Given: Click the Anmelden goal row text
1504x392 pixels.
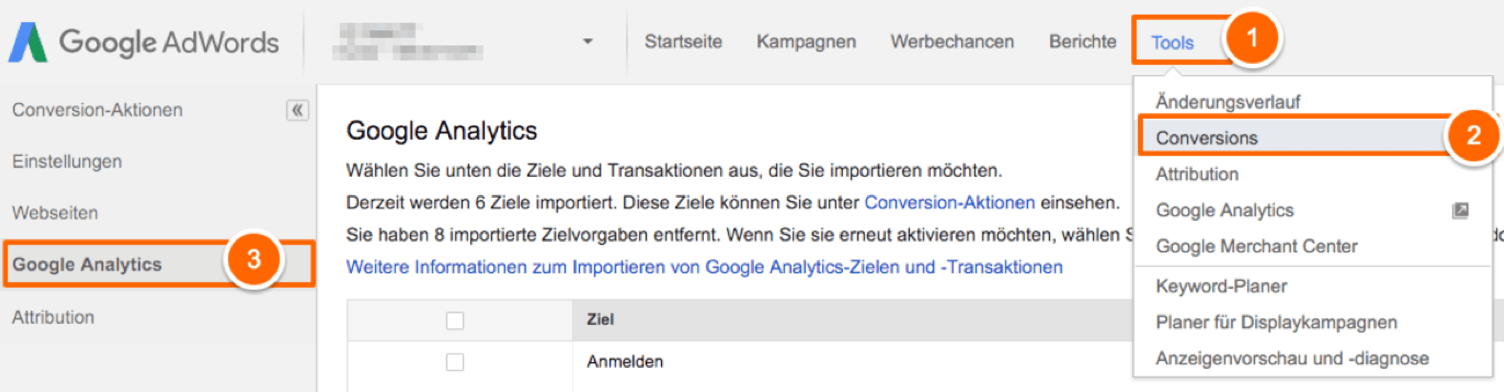Looking at the screenshot, I should click(x=625, y=361).
